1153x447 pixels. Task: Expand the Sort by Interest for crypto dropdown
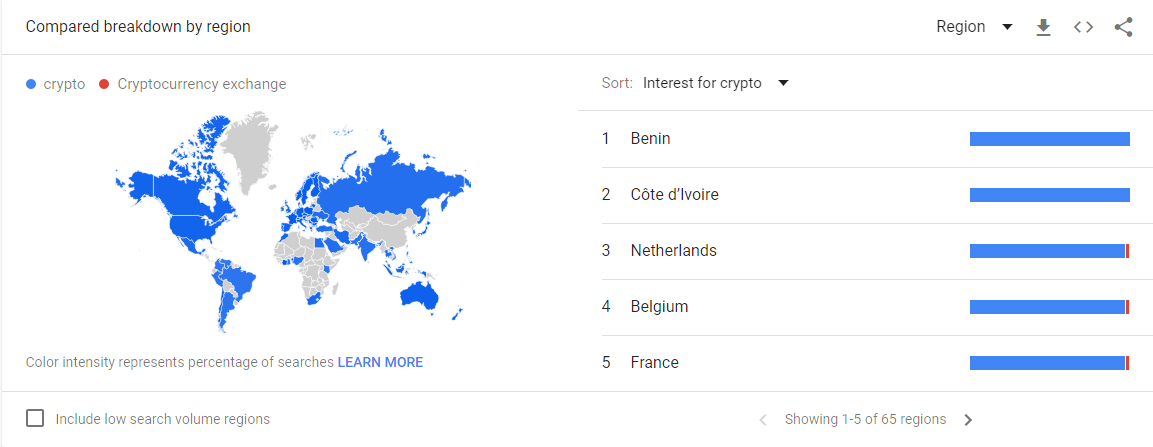[x=715, y=83]
